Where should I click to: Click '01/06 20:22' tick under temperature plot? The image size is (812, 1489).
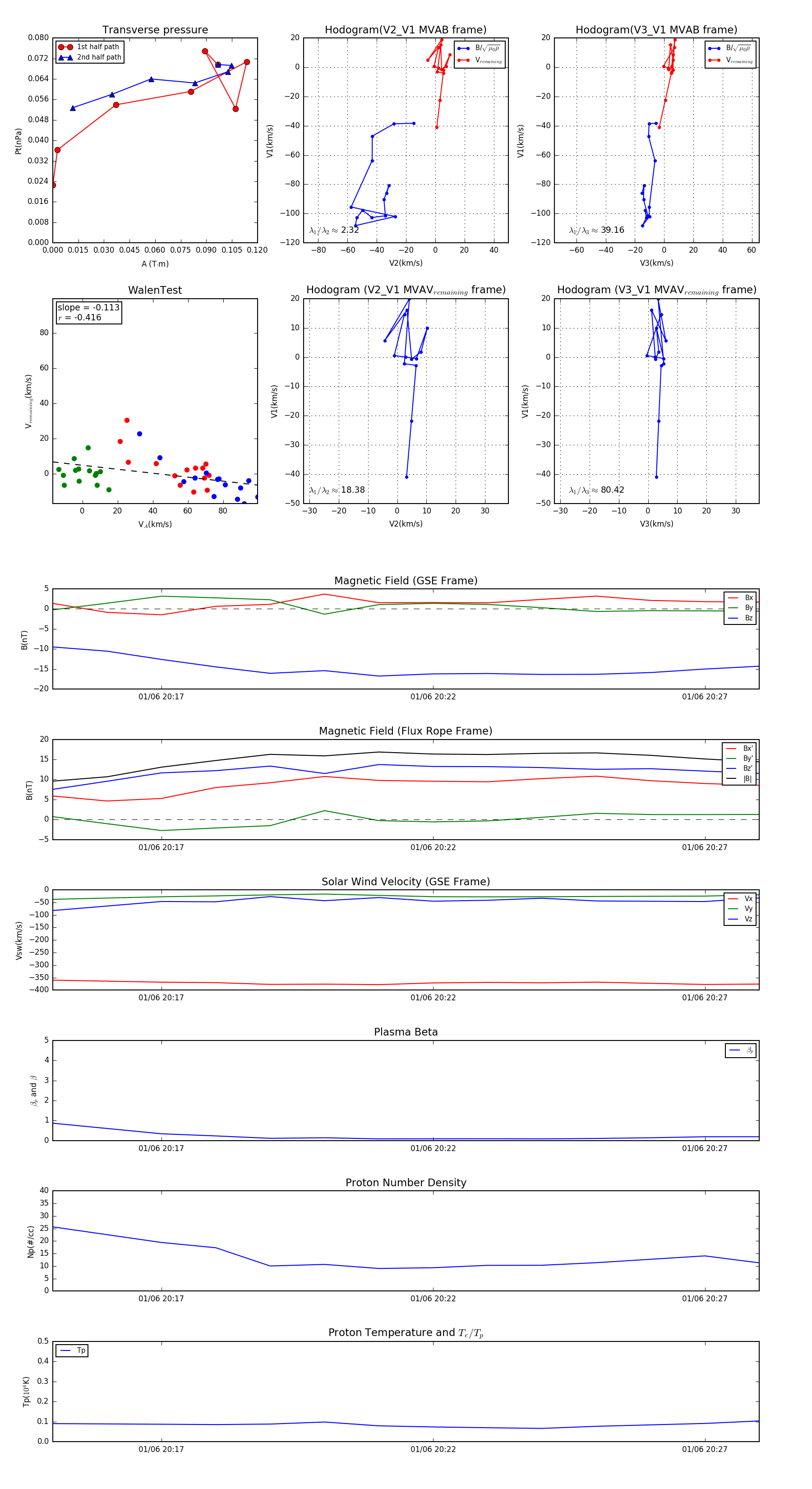(433, 1449)
